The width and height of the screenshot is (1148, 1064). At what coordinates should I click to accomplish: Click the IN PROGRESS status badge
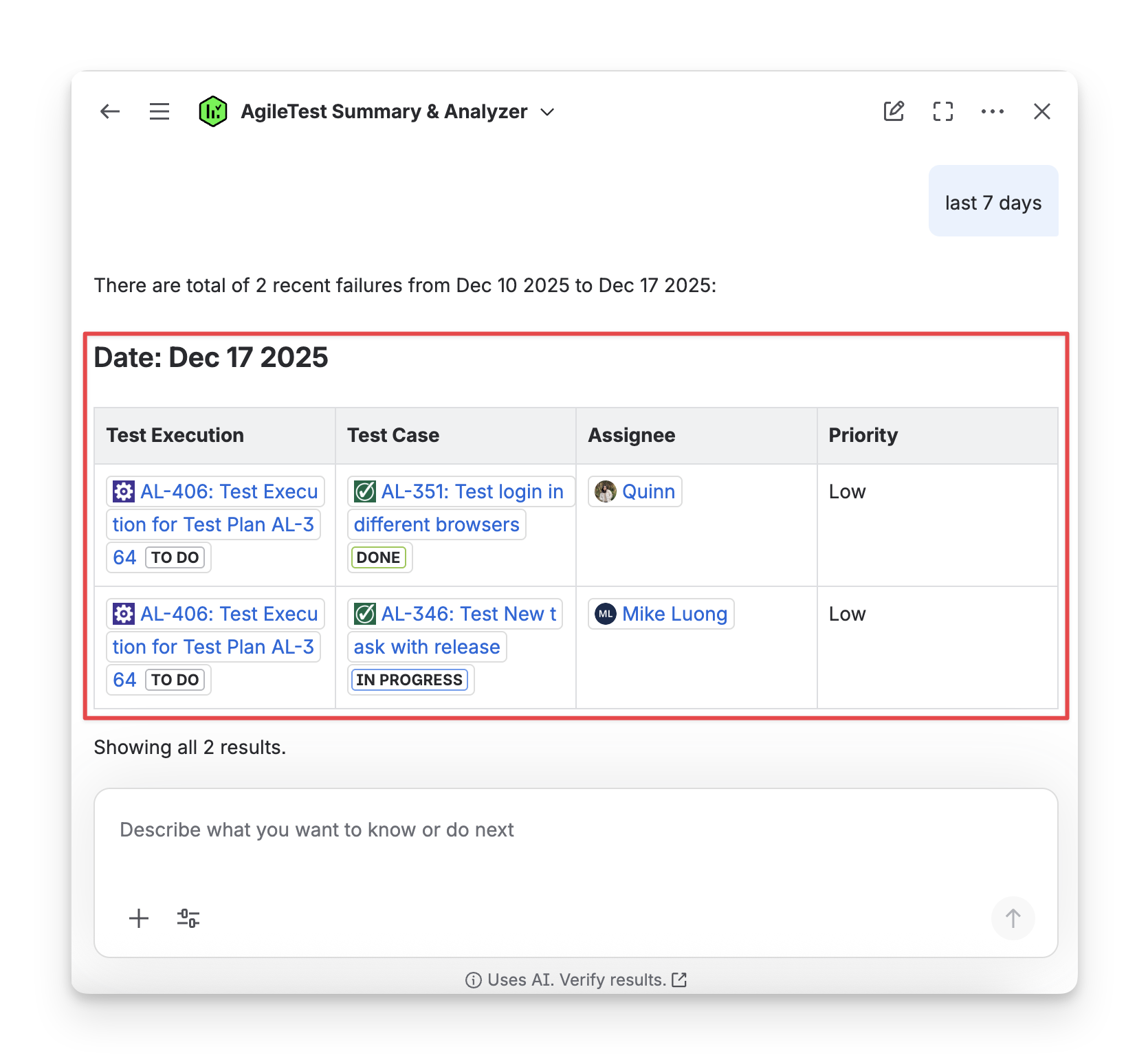pos(410,680)
